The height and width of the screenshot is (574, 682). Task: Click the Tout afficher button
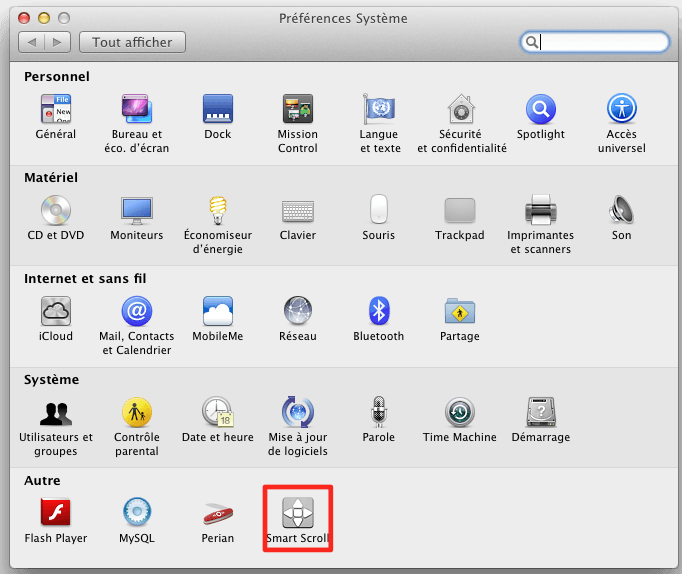132,42
